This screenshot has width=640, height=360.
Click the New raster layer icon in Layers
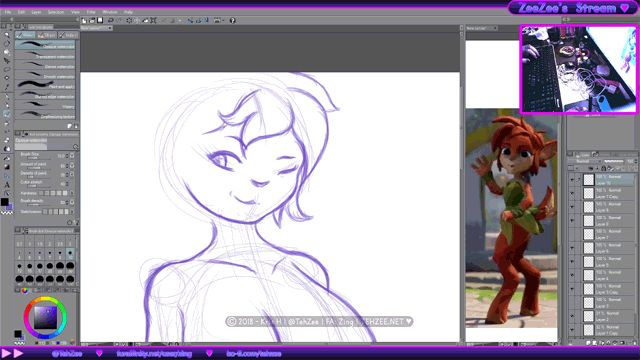pos(589,343)
